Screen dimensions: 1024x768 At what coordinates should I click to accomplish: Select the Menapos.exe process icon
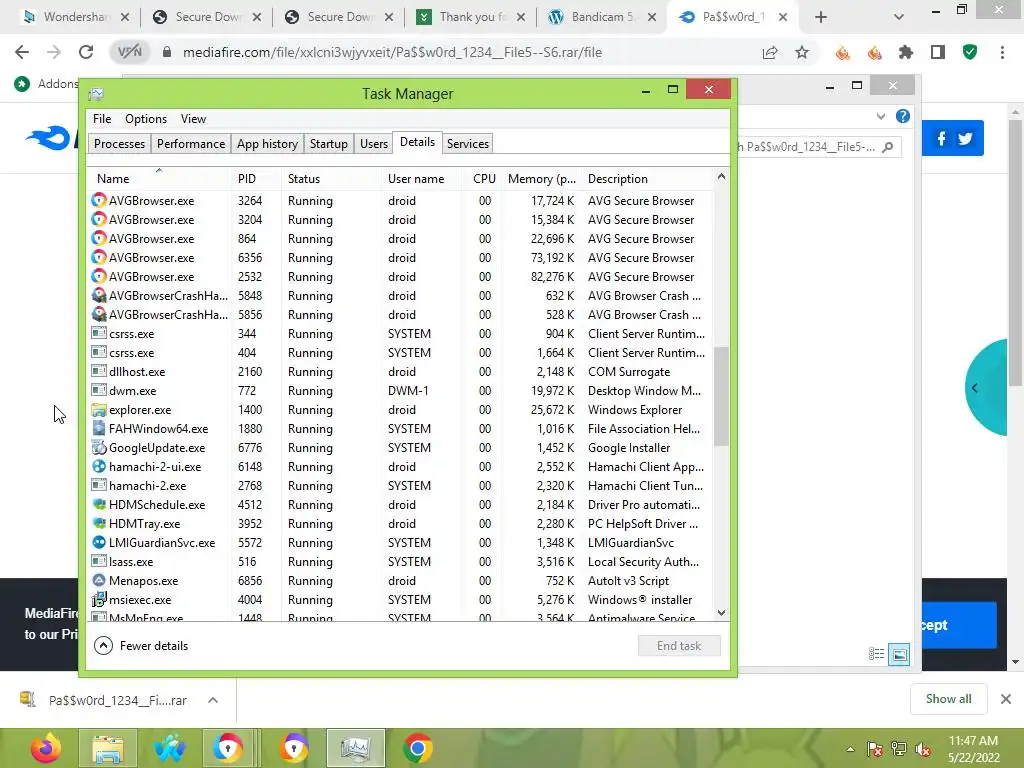99,581
